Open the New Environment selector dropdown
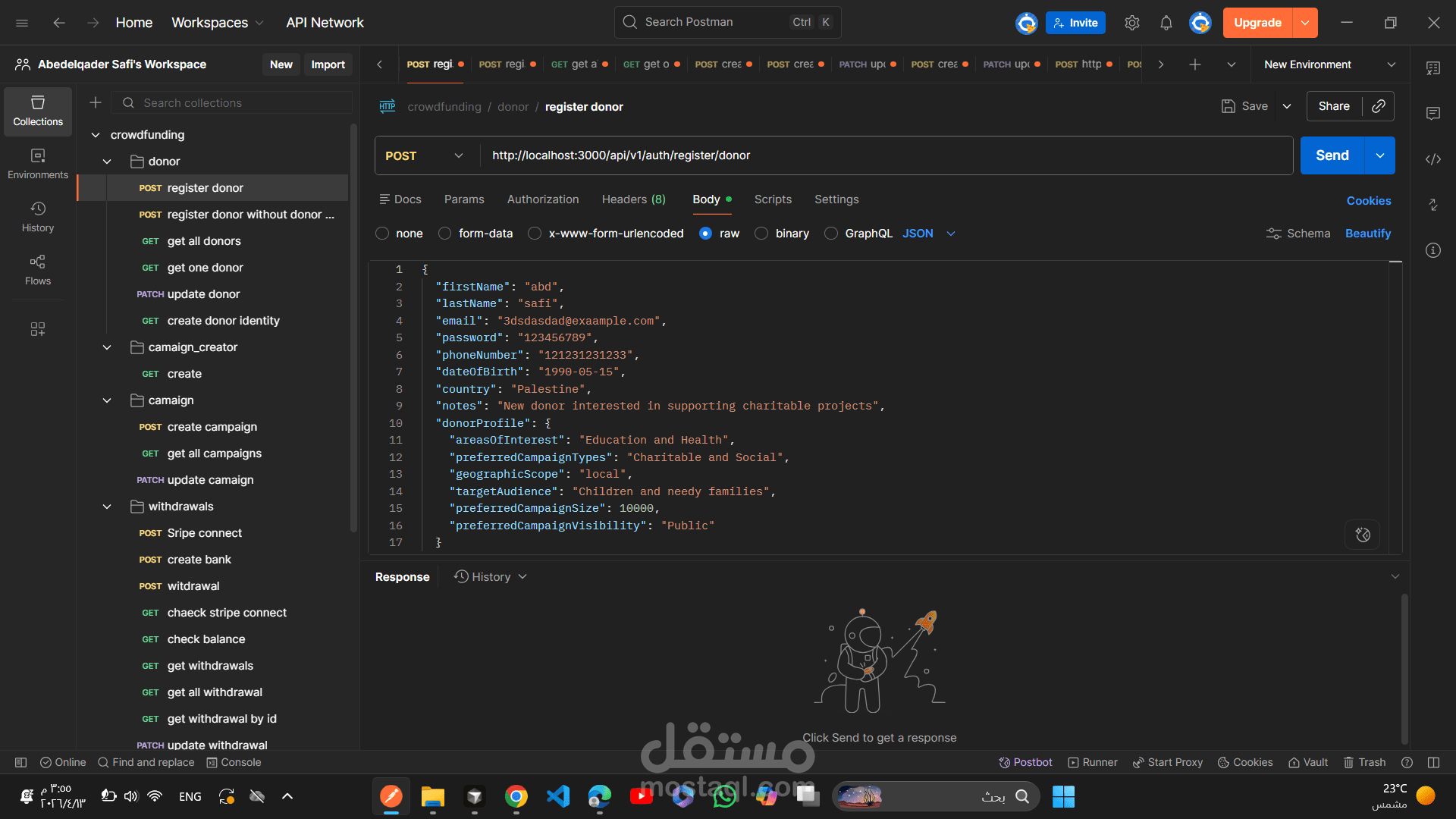The height and width of the screenshot is (819, 1456). [1329, 64]
